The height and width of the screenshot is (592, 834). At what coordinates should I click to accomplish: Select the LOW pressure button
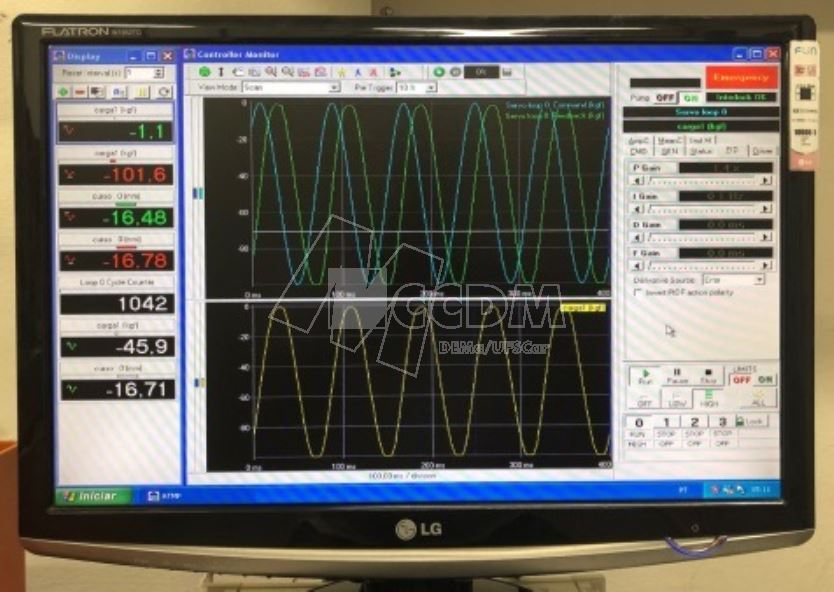677,398
